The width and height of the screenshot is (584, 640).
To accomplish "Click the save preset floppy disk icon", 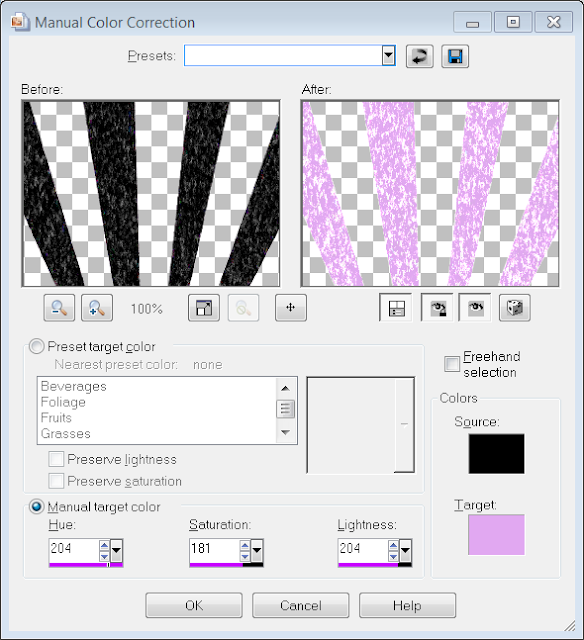I will pos(455,56).
